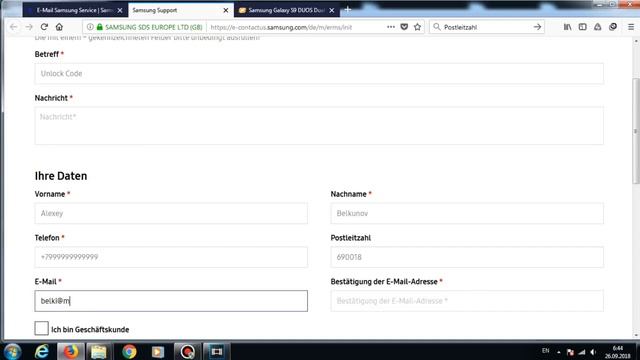This screenshot has height=360, width=640.
Task: Close the Samsung Support tab
Action: coord(226,10)
